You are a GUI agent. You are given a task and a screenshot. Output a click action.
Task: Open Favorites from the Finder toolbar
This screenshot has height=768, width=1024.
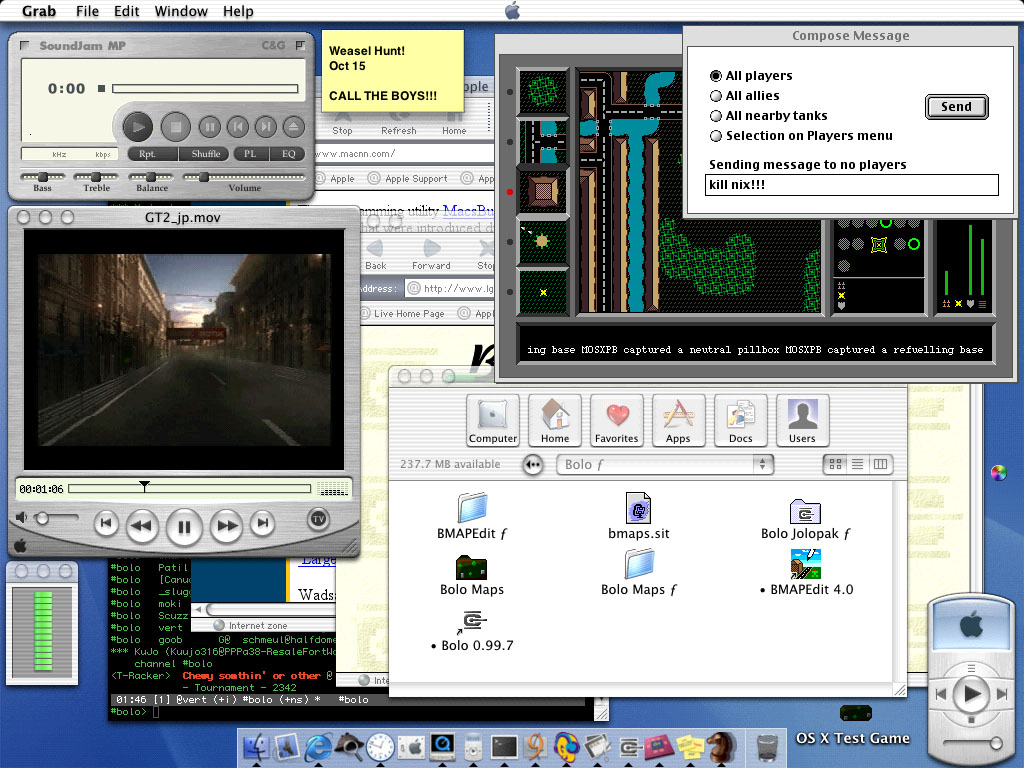pos(616,420)
